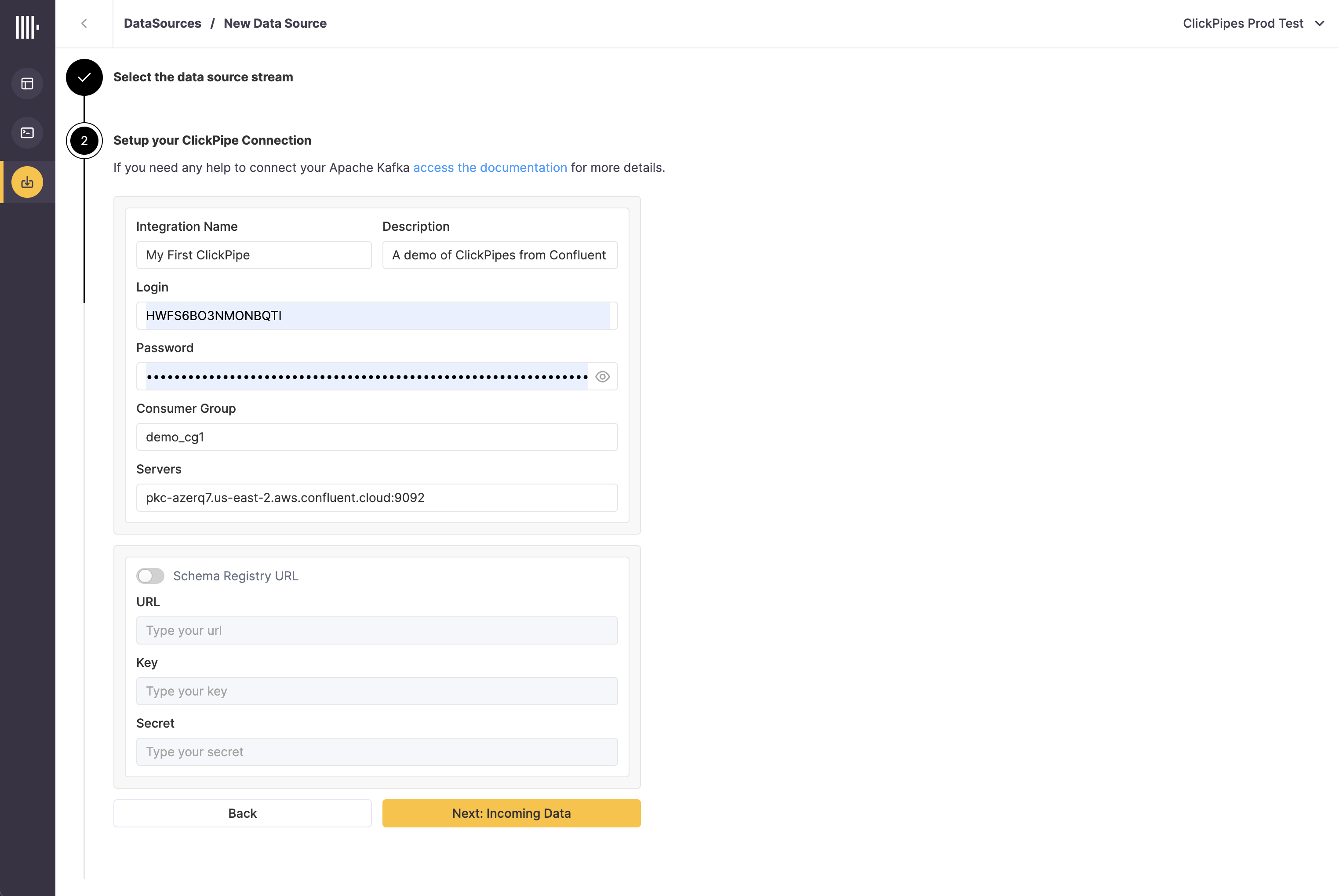Click the Schema Registry URL label

coord(235,576)
